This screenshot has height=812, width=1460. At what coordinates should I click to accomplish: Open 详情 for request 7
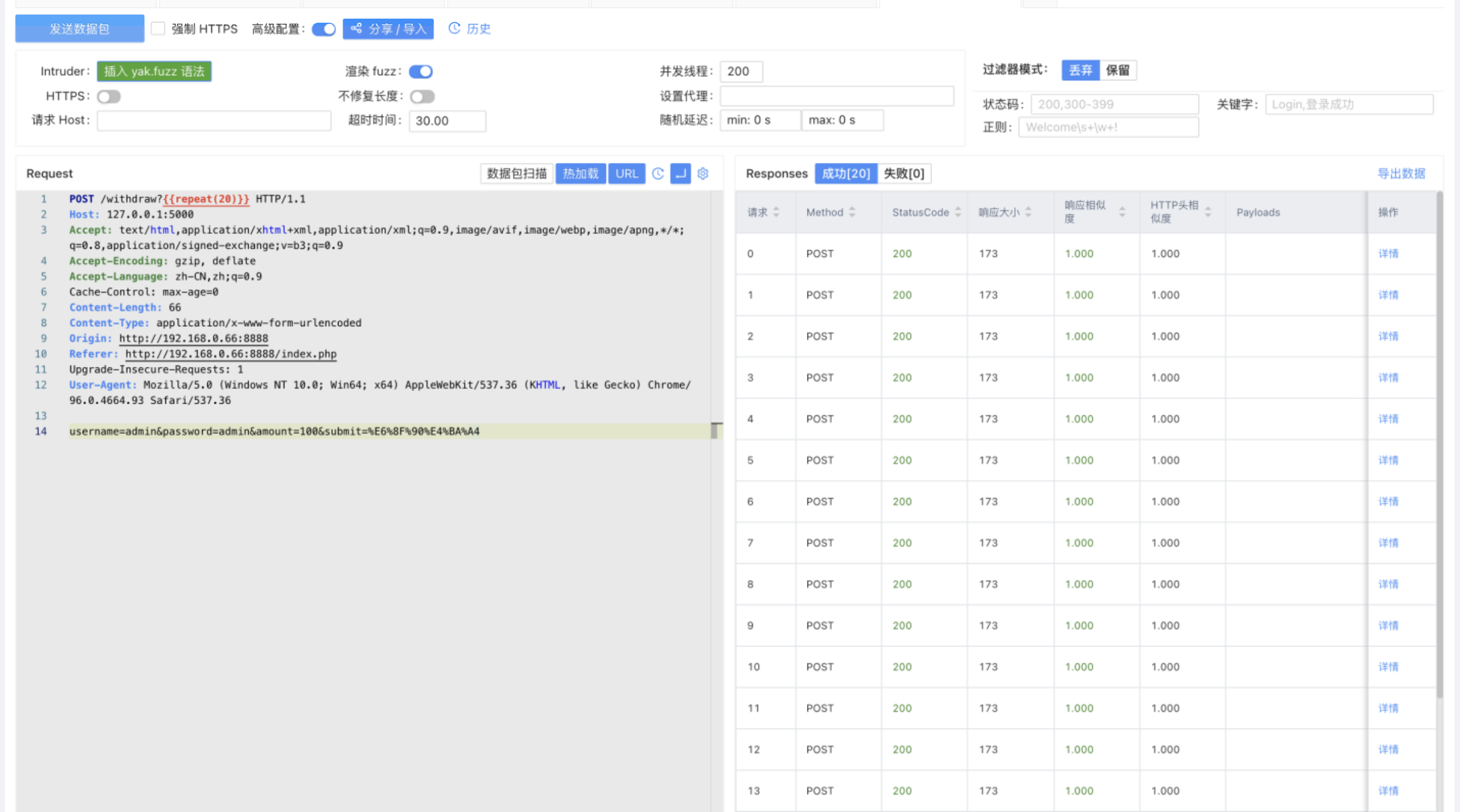1388,543
